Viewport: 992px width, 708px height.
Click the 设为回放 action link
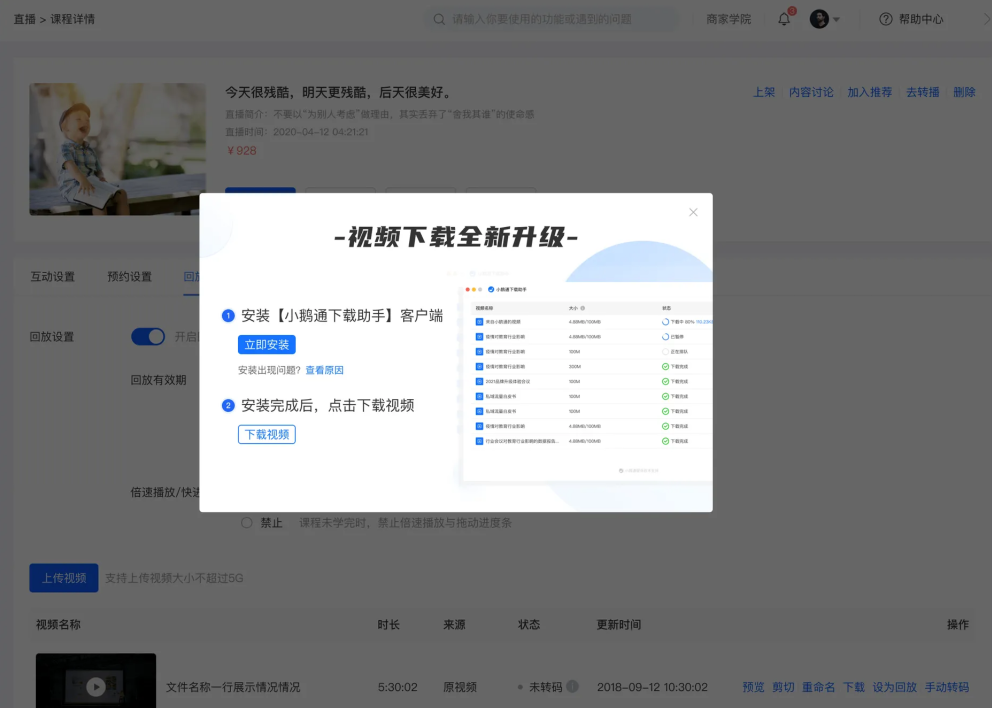894,687
